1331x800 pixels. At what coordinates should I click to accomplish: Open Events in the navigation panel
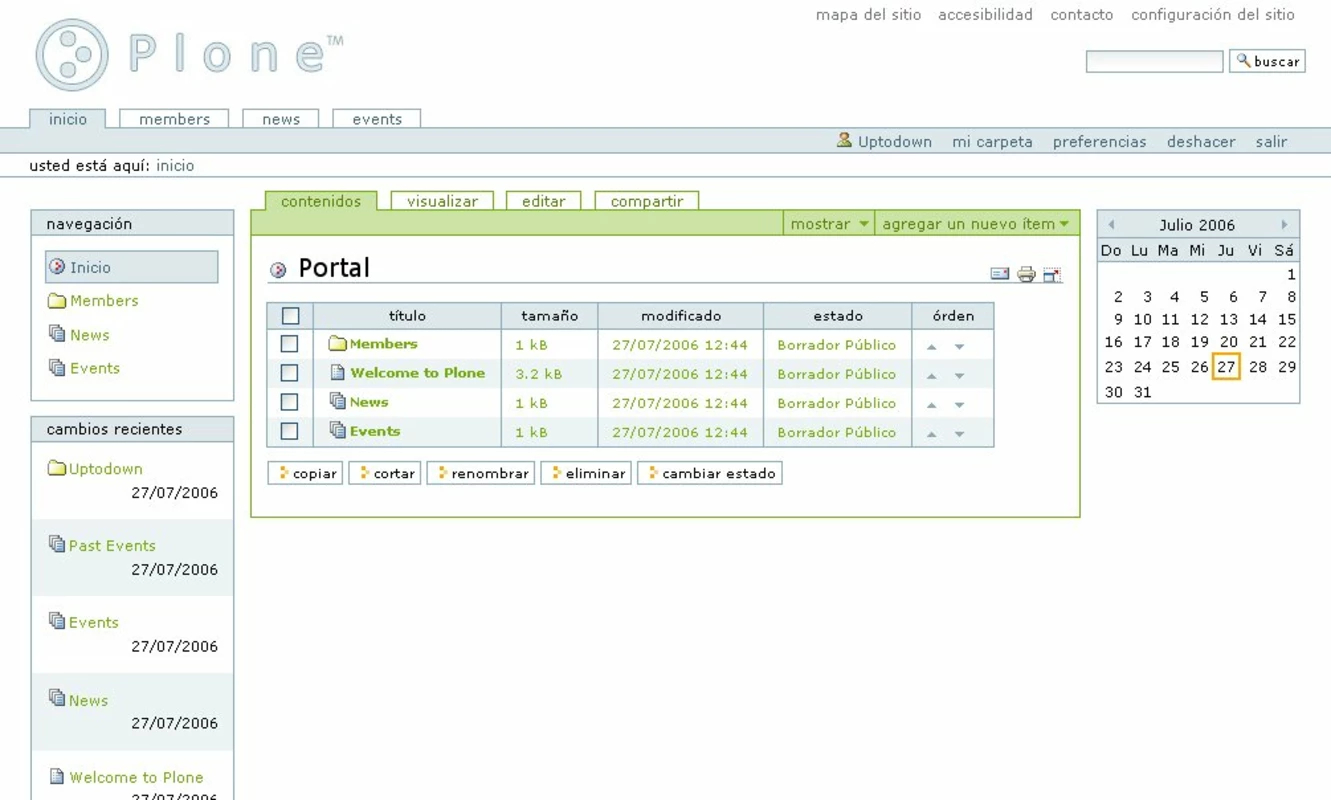point(95,368)
